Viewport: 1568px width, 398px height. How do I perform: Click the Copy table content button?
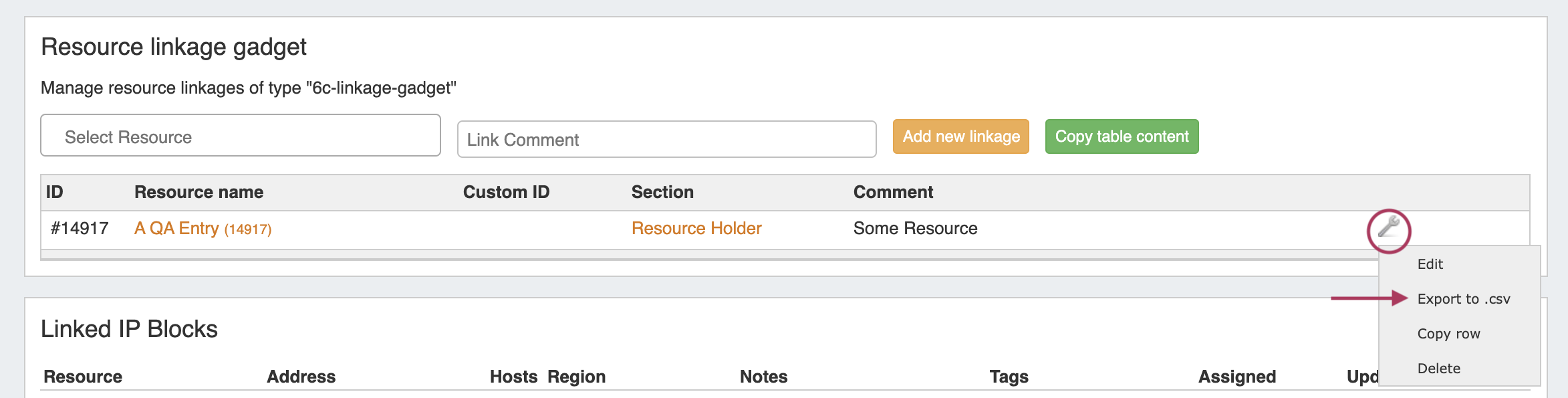1122,136
